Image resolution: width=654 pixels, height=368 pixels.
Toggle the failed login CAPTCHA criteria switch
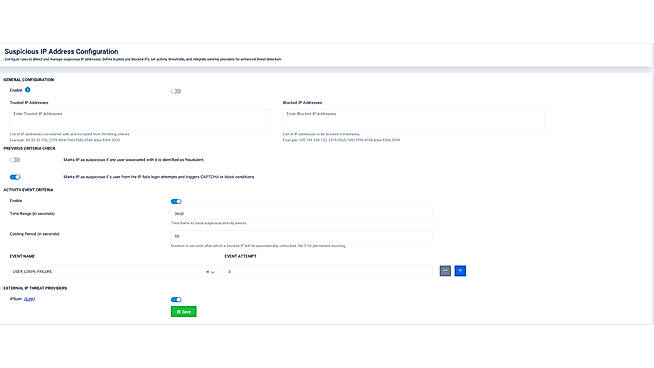[x=15, y=177]
